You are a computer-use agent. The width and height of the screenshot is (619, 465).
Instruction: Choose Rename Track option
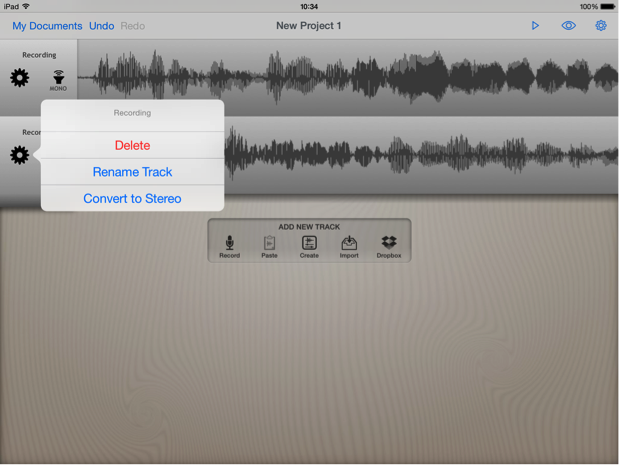coord(132,172)
